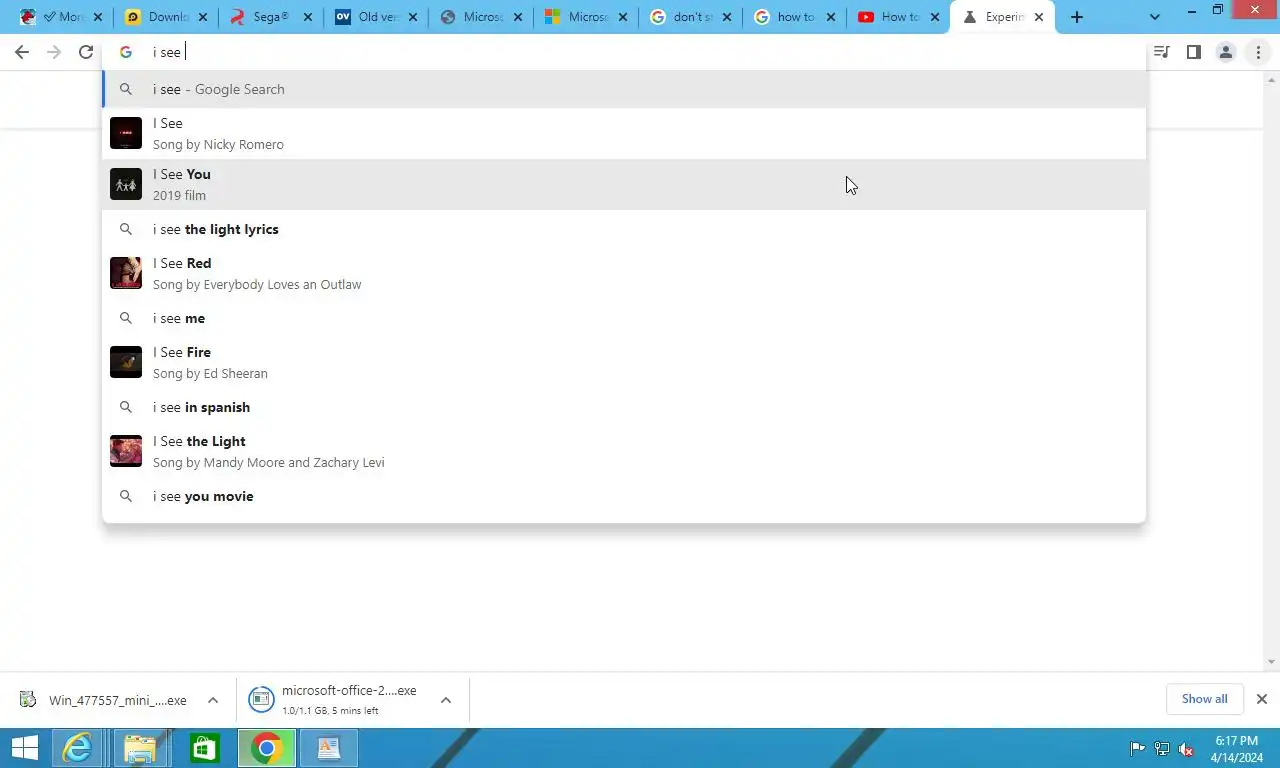Select "i see in spanish" suggestion

(624, 407)
